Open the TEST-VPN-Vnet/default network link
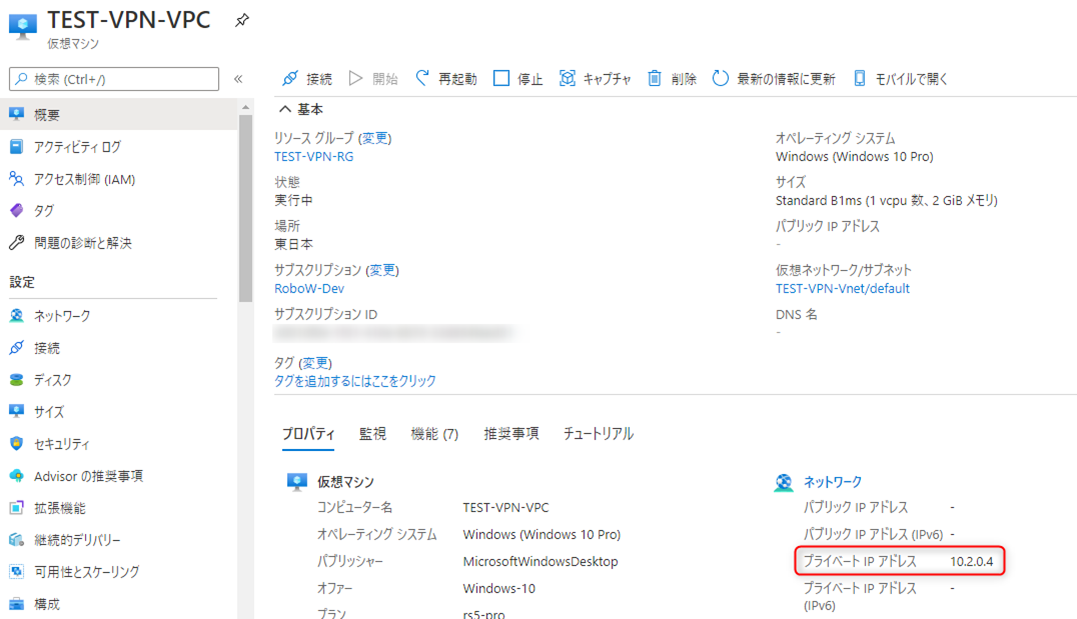 (843, 289)
